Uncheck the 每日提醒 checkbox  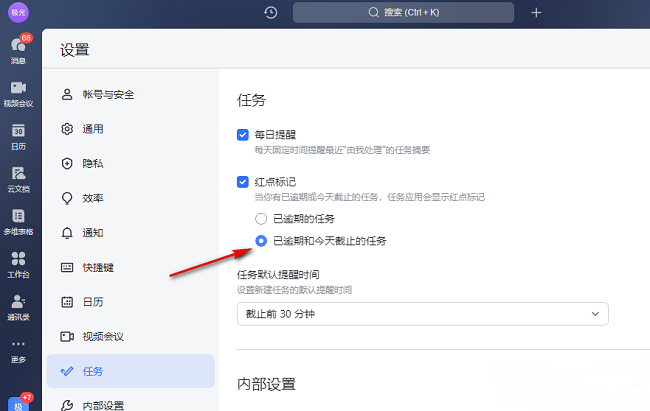click(x=243, y=135)
